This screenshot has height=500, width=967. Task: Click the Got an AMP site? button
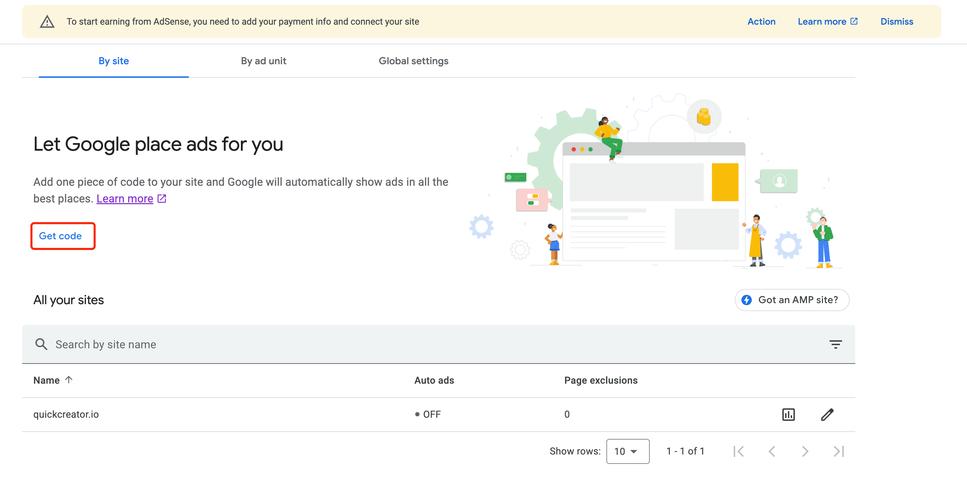[792, 300]
